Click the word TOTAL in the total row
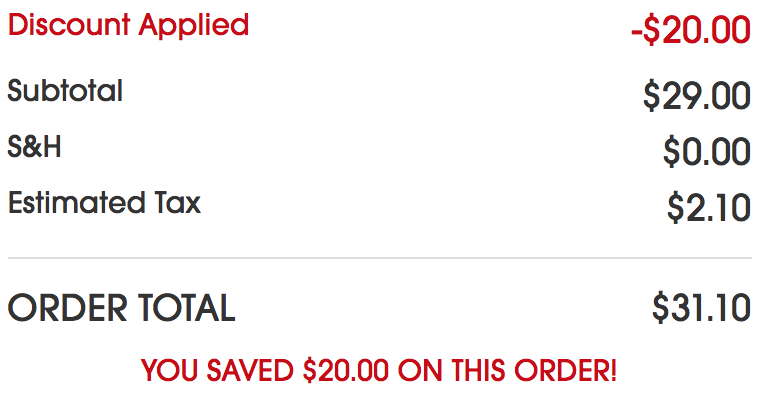The height and width of the screenshot is (396, 764). 187,308
